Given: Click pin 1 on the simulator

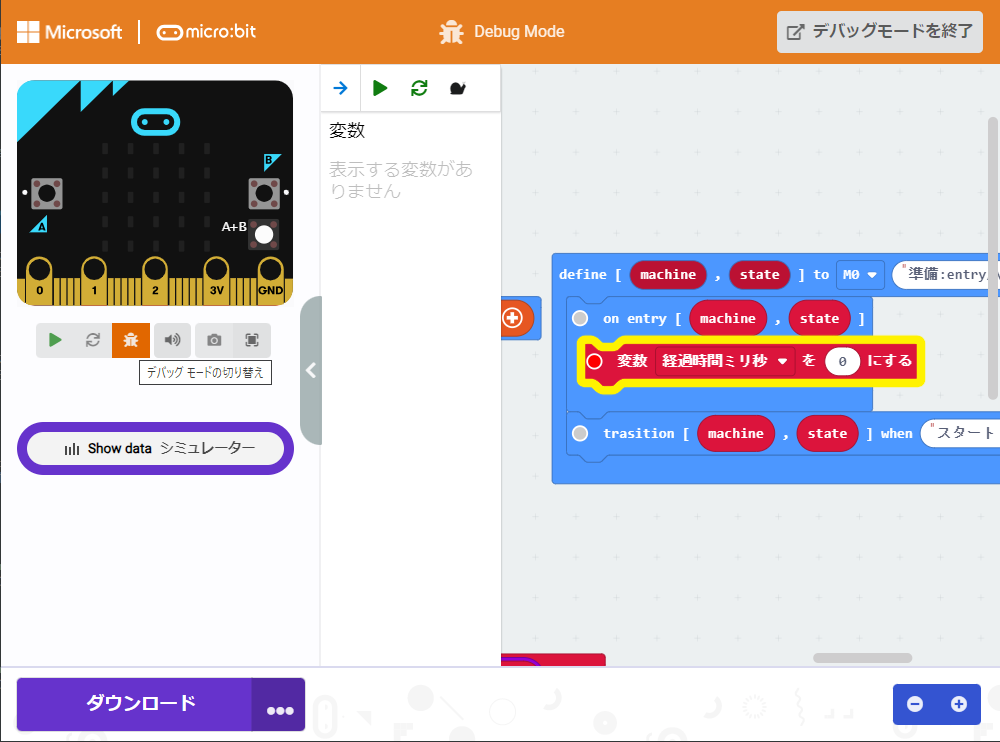Looking at the screenshot, I should [x=94, y=281].
